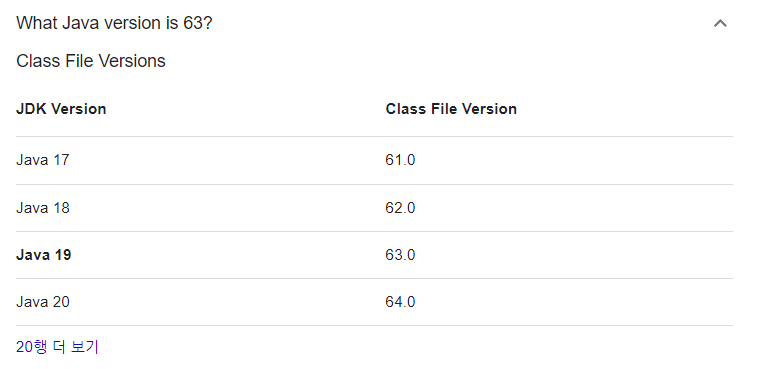Select the 'Java 17' table cell
The width and height of the screenshot is (759, 369).
43,160
